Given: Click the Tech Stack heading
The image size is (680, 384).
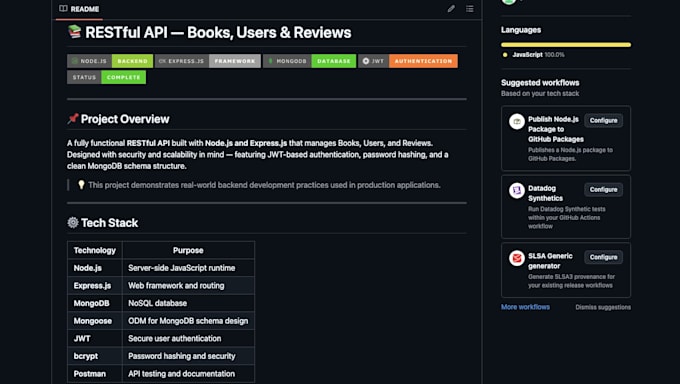Looking at the screenshot, I should (109, 223).
